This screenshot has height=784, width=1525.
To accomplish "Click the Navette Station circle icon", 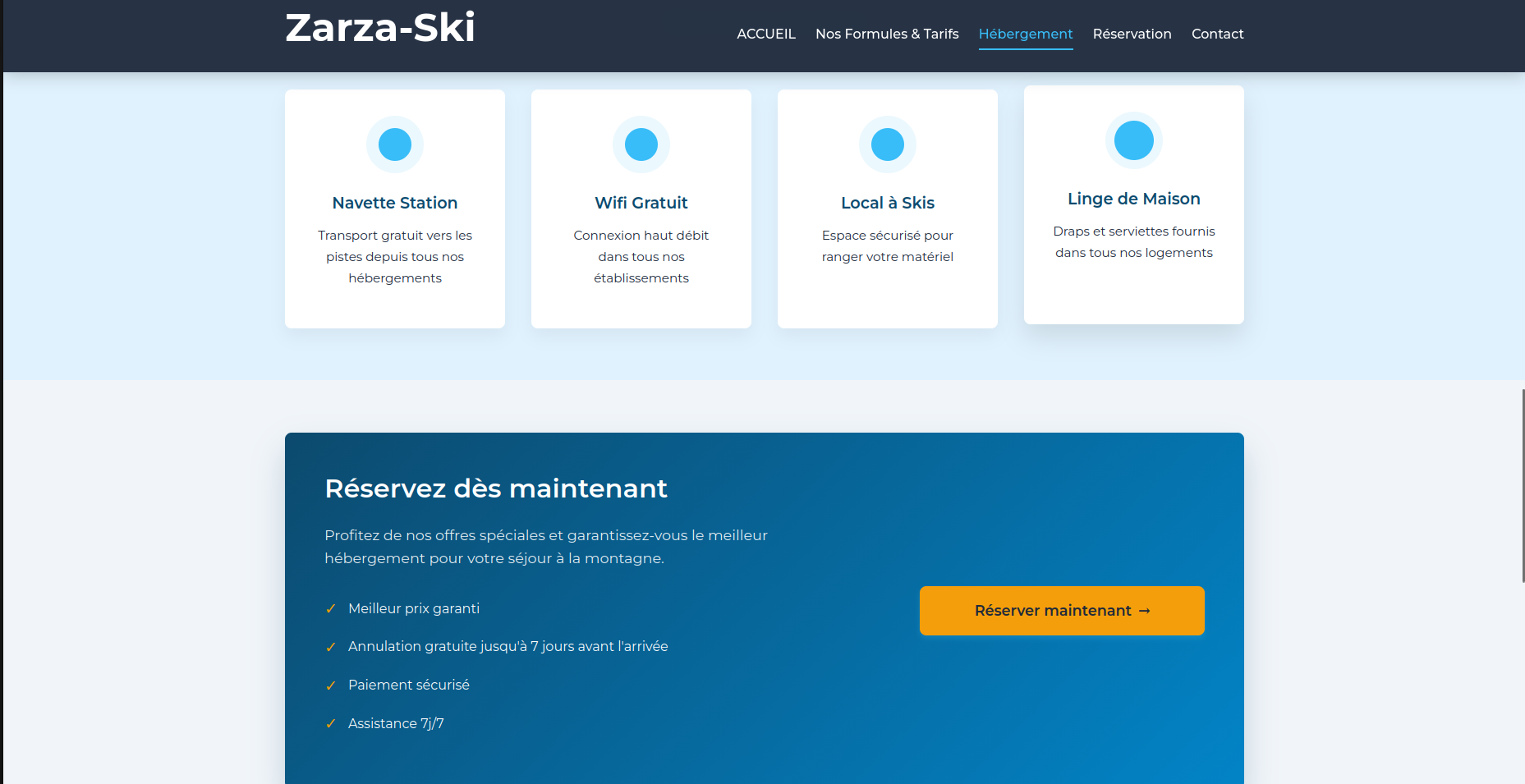I will [x=395, y=144].
